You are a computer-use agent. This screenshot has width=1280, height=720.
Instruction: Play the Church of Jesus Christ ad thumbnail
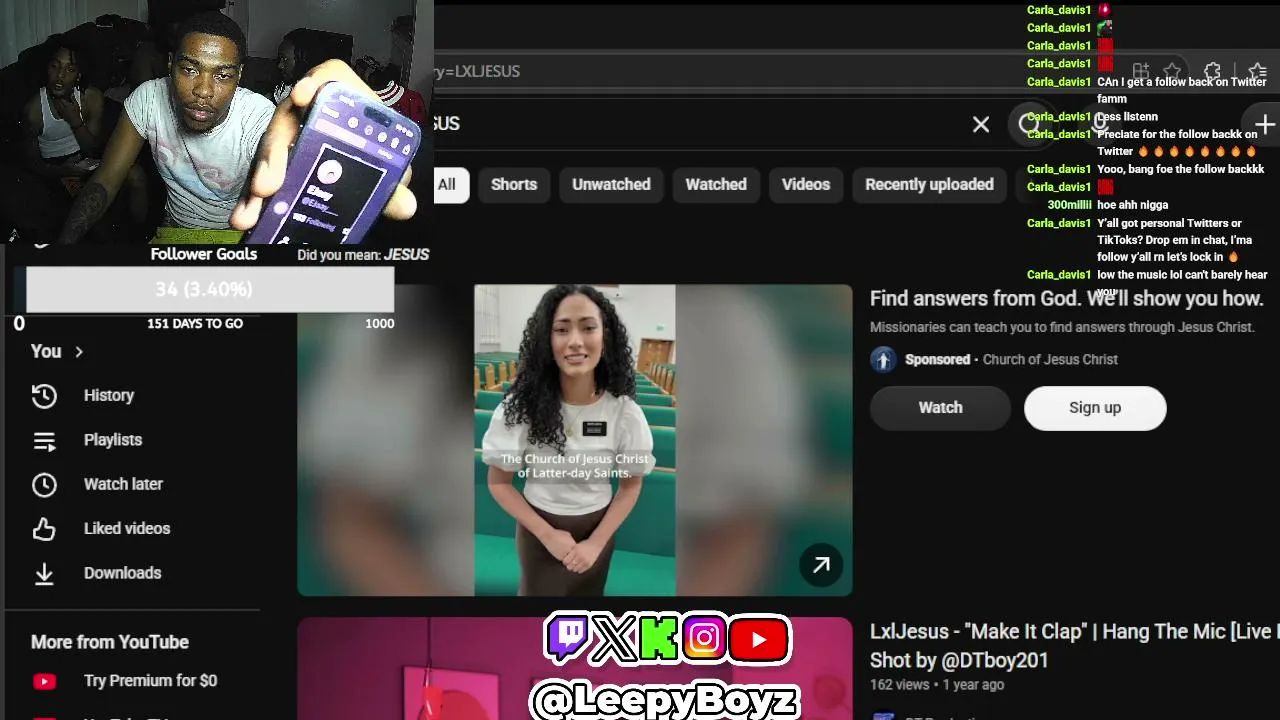[x=575, y=440]
